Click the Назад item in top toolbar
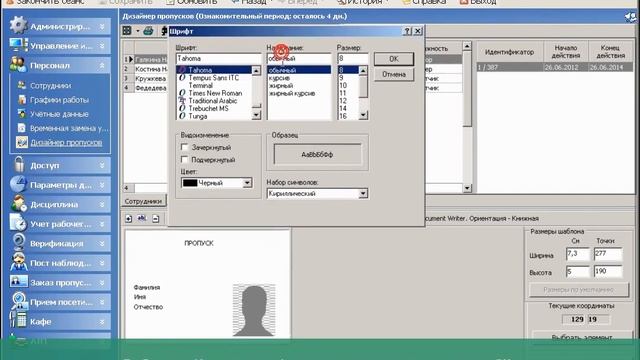Viewport: 640px width, 360px height. pos(249,2)
